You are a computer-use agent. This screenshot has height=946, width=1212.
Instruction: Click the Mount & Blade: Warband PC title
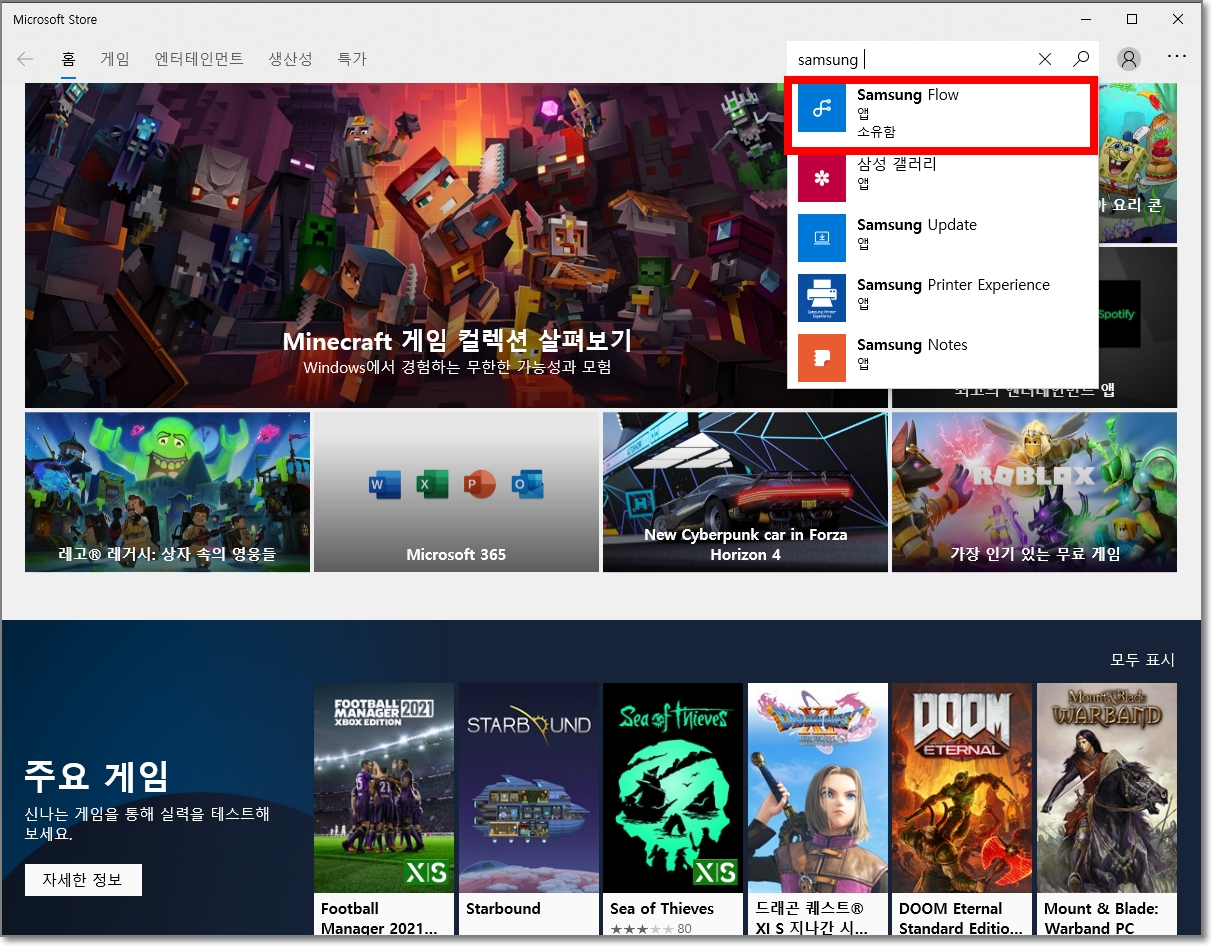pos(1101,918)
